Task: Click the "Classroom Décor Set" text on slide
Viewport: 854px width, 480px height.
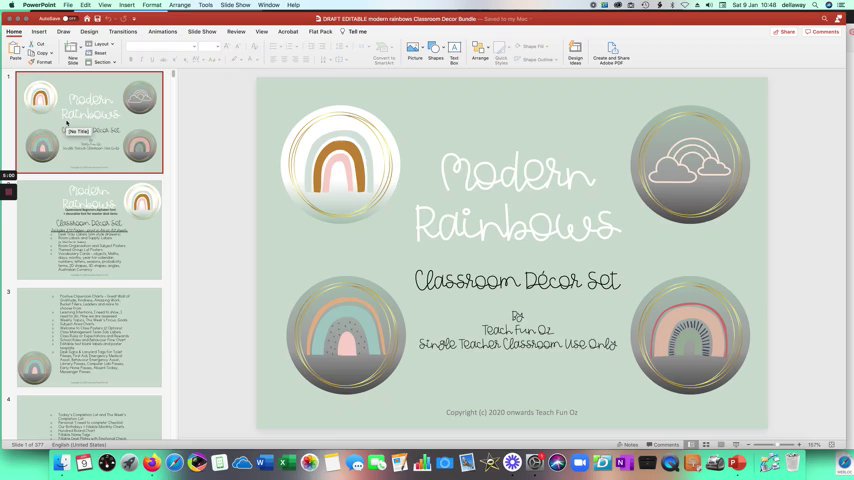Action: (517, 280)
